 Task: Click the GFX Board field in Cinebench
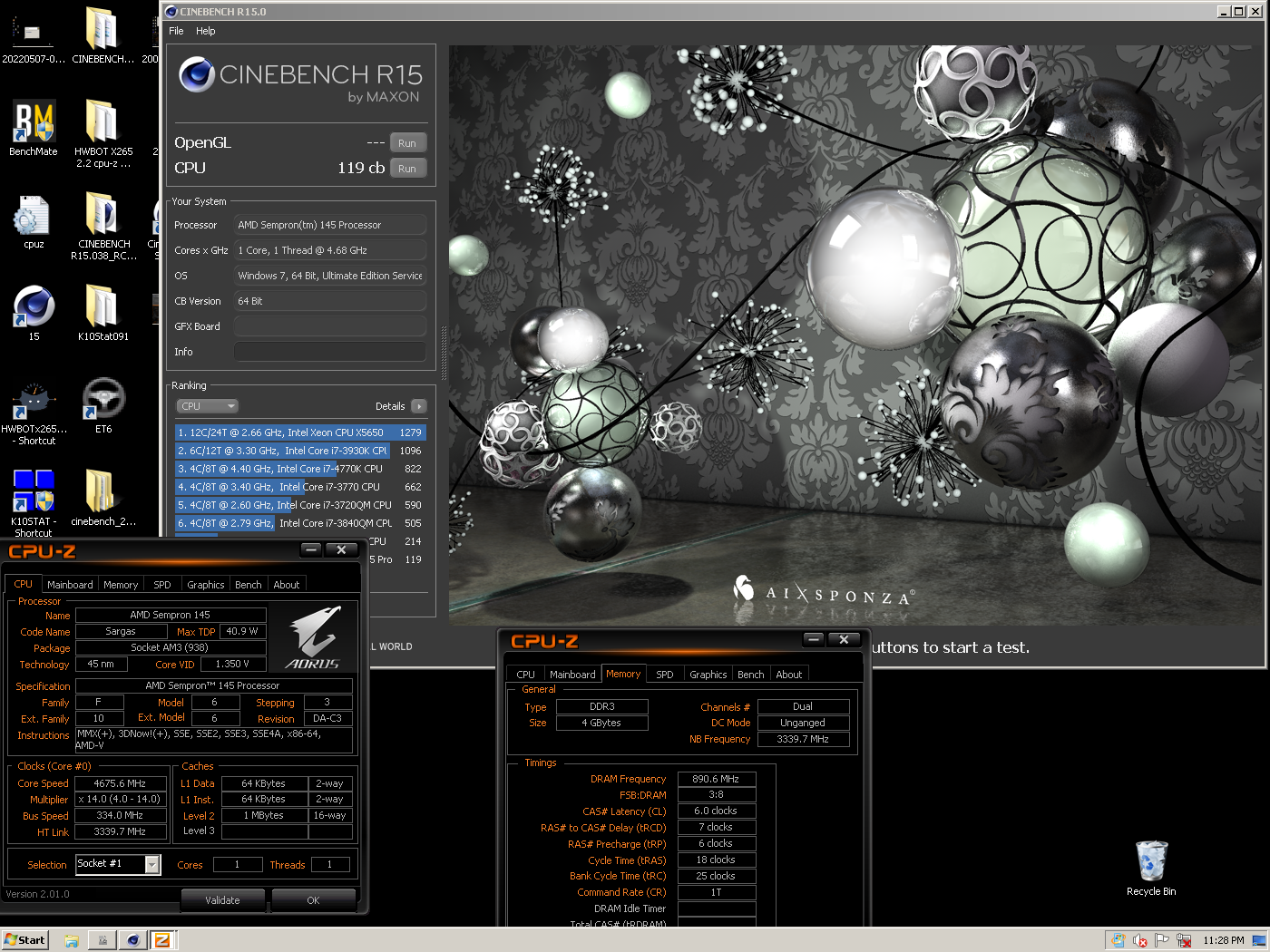click(330, 326)
